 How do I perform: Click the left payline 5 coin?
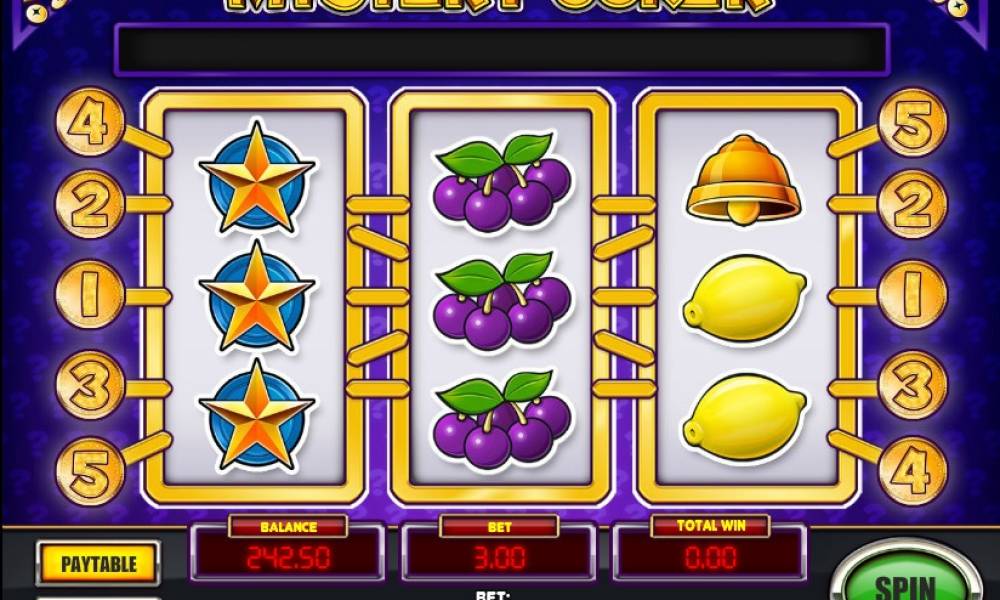click(x=89, y=471)
